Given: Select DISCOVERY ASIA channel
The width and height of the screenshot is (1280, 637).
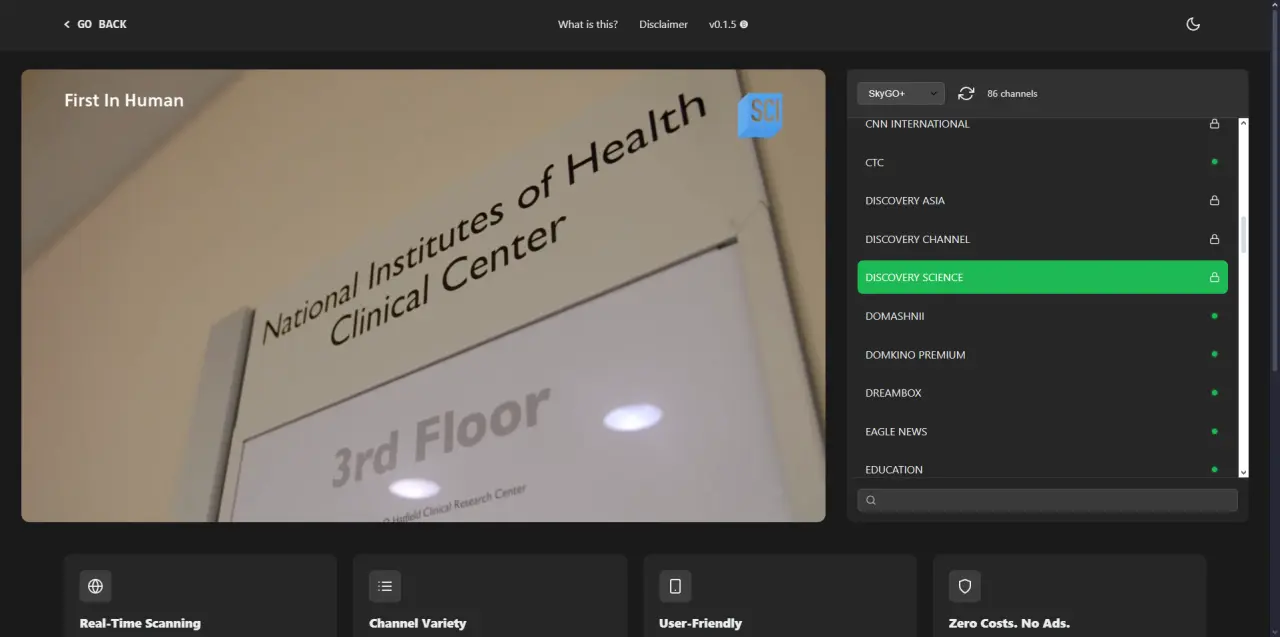Looking at the screenshot, I should click(1042, 200).
